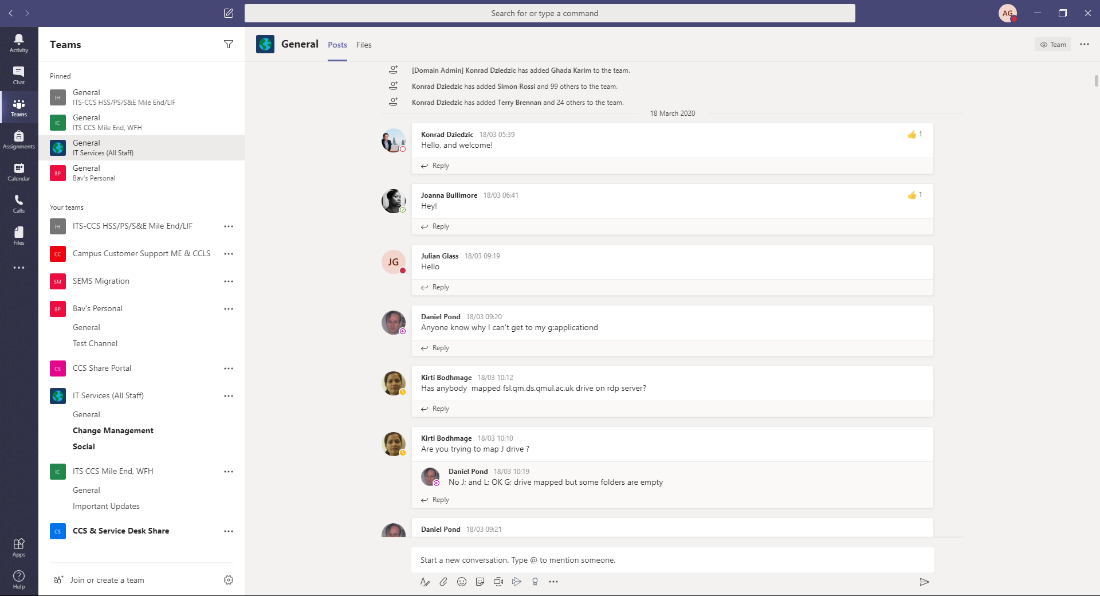Screen dimensions: 1100x596
Task: Expand more options for CCS Share Portal
Action: pos(228,369)
